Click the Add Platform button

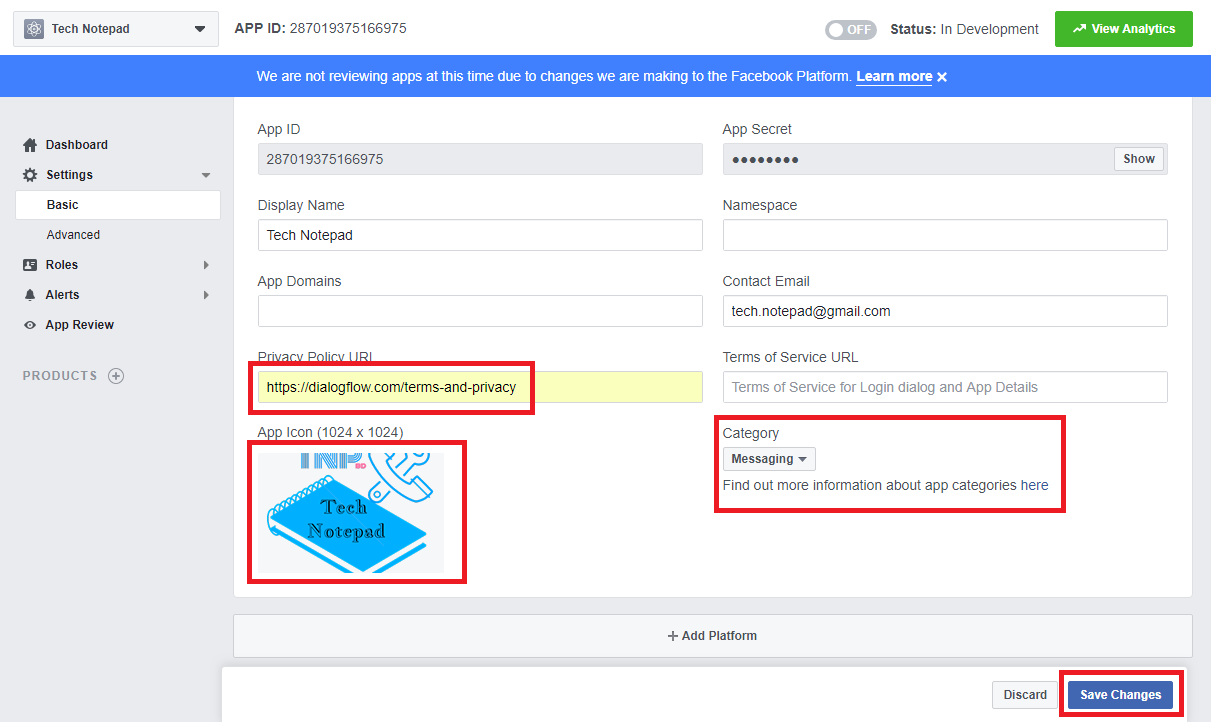click(713, 636)
